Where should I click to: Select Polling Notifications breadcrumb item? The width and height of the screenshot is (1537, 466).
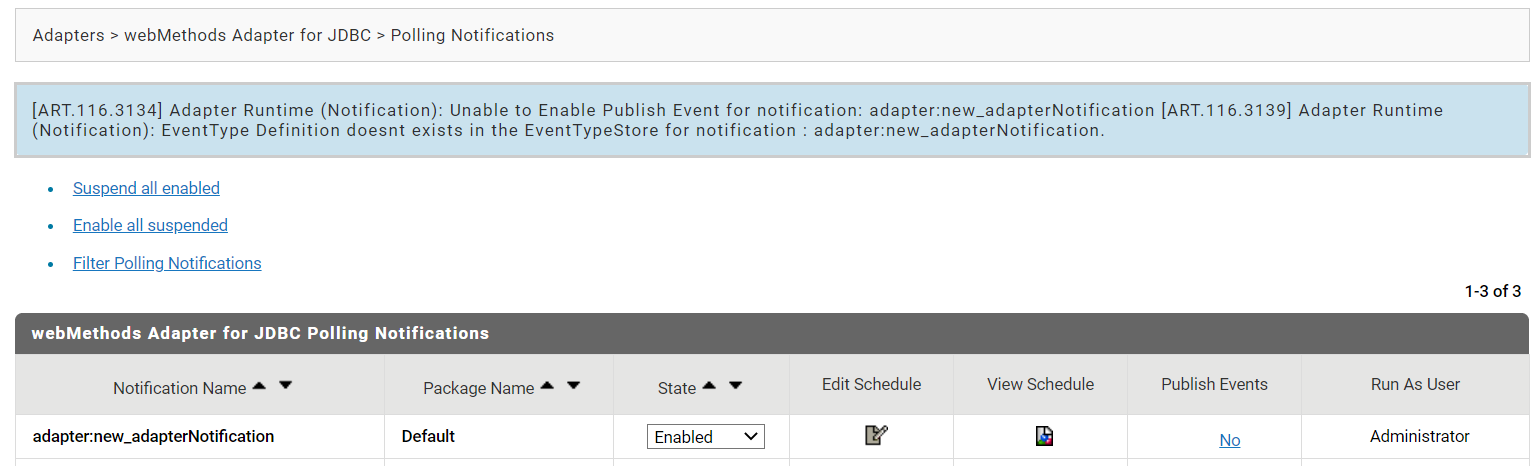[x=472, y=35]
